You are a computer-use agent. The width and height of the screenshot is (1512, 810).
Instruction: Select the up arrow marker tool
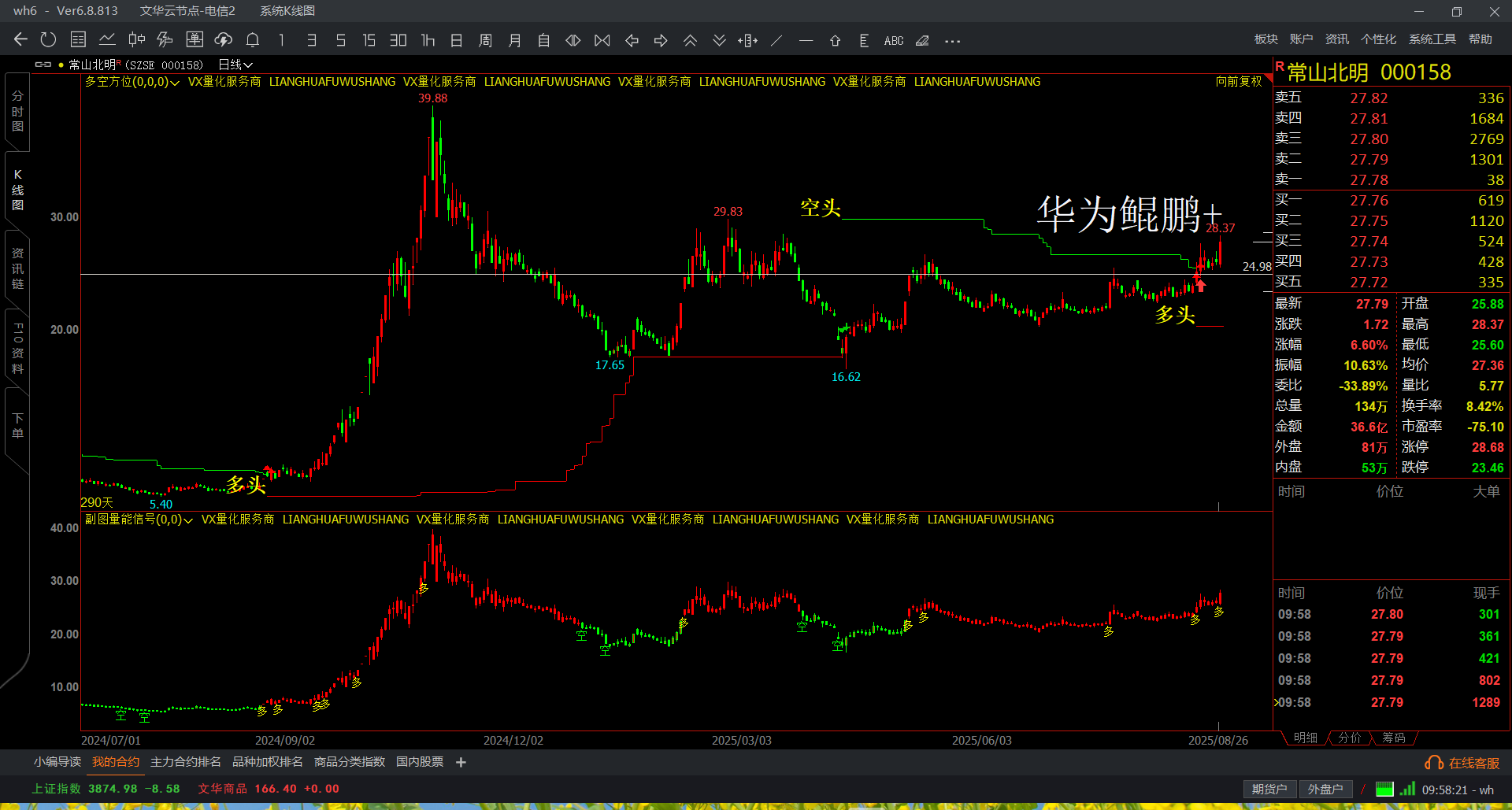[835, 40]
